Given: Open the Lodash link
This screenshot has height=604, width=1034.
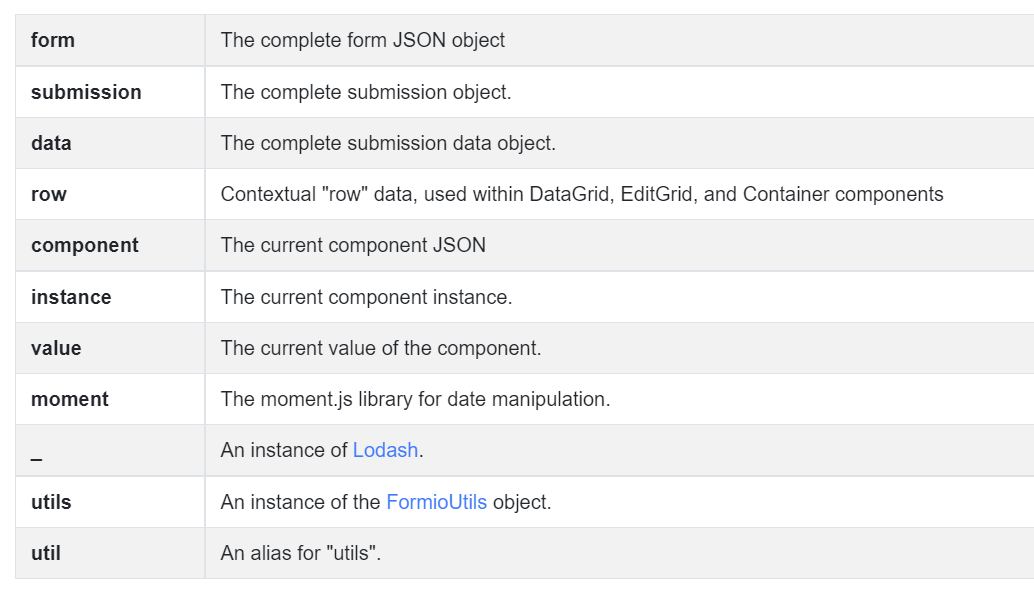Looking at the screenshot, I should click(385, 450).
